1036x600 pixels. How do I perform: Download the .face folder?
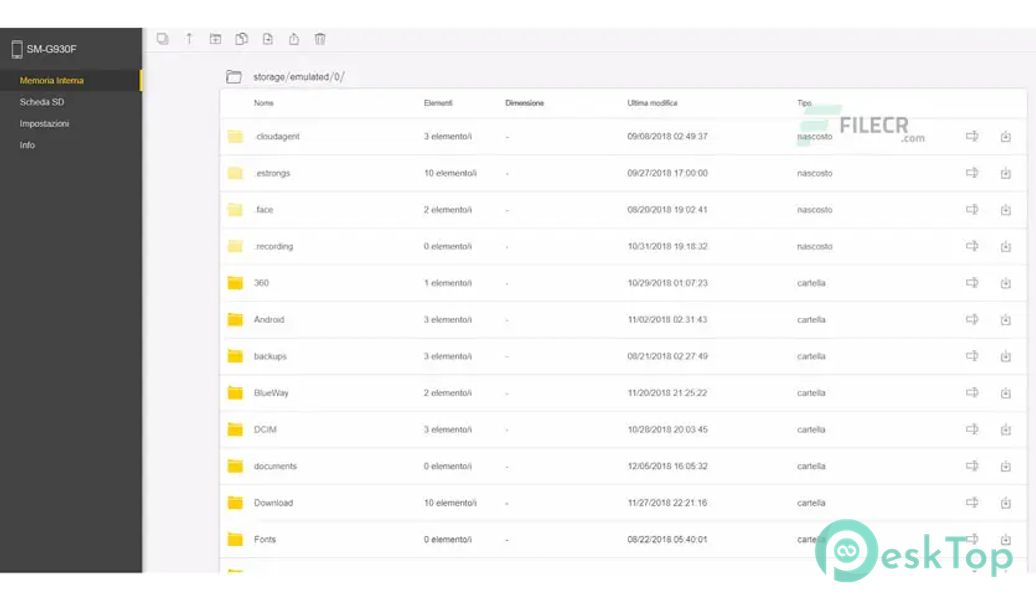pyautogui.click(x=1006, y=210)
